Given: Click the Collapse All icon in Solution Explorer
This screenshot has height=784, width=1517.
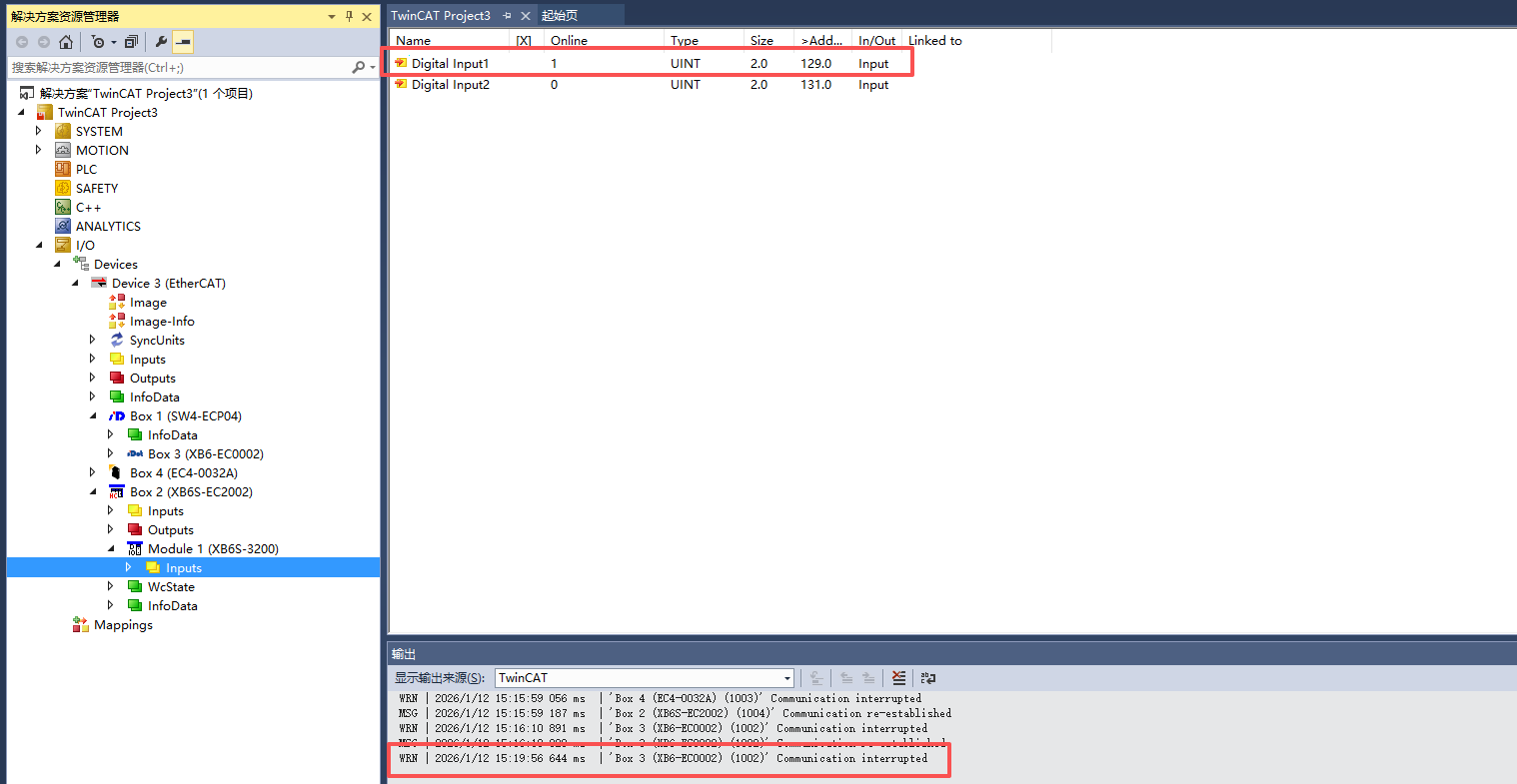Looking at the screenshot, I should point(131,42).
